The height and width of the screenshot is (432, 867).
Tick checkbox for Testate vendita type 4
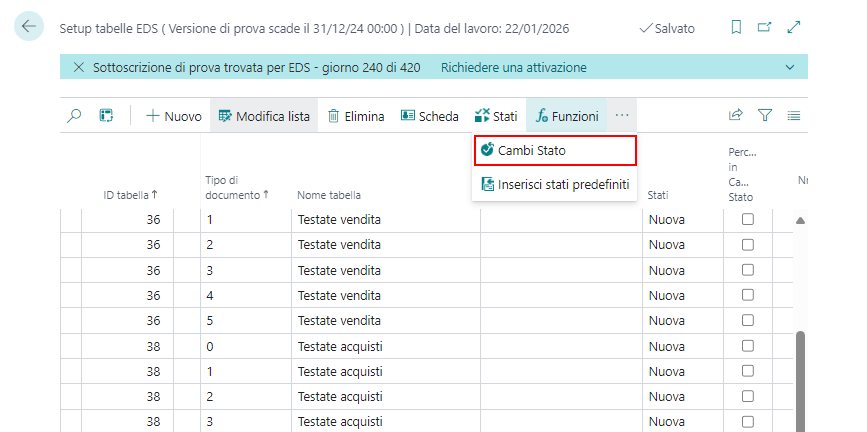748,295
